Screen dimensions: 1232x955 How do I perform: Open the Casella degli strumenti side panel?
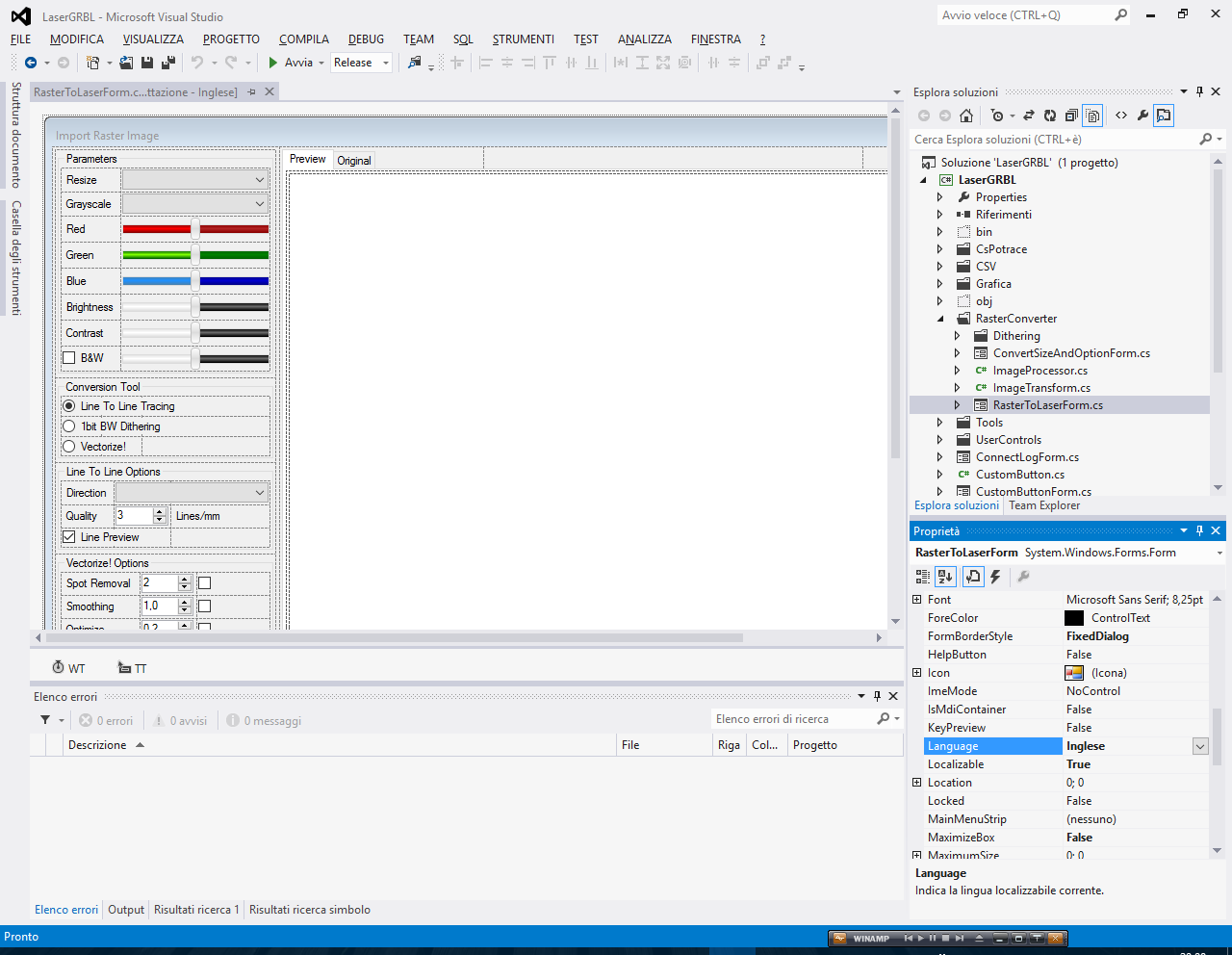coord(15,258)
